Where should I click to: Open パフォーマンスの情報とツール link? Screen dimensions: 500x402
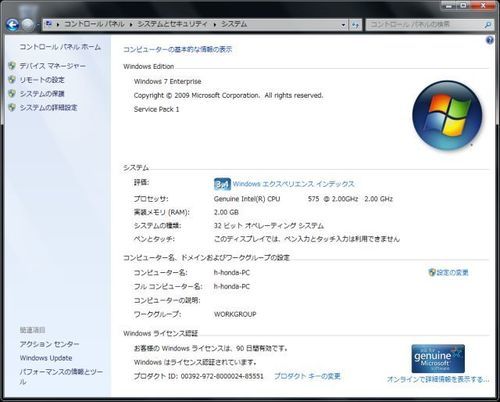(x=61, y=377)
